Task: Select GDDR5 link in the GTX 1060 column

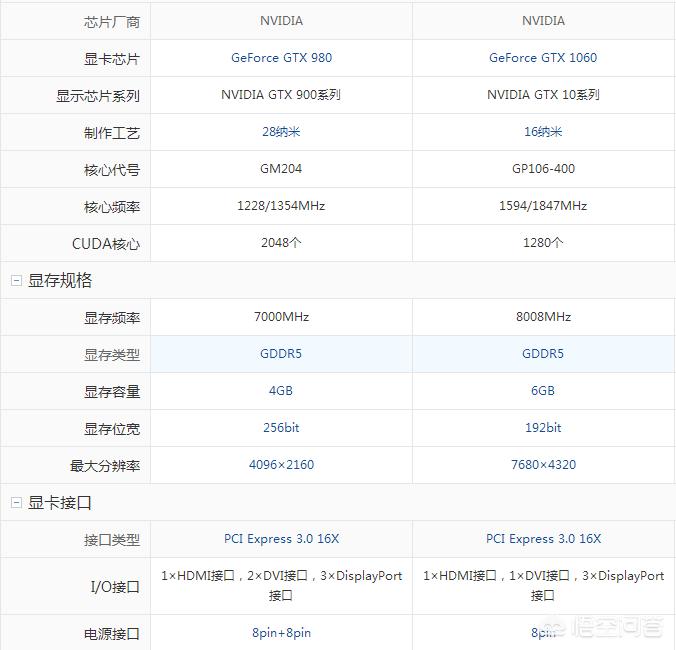Action: pos(543,354)
